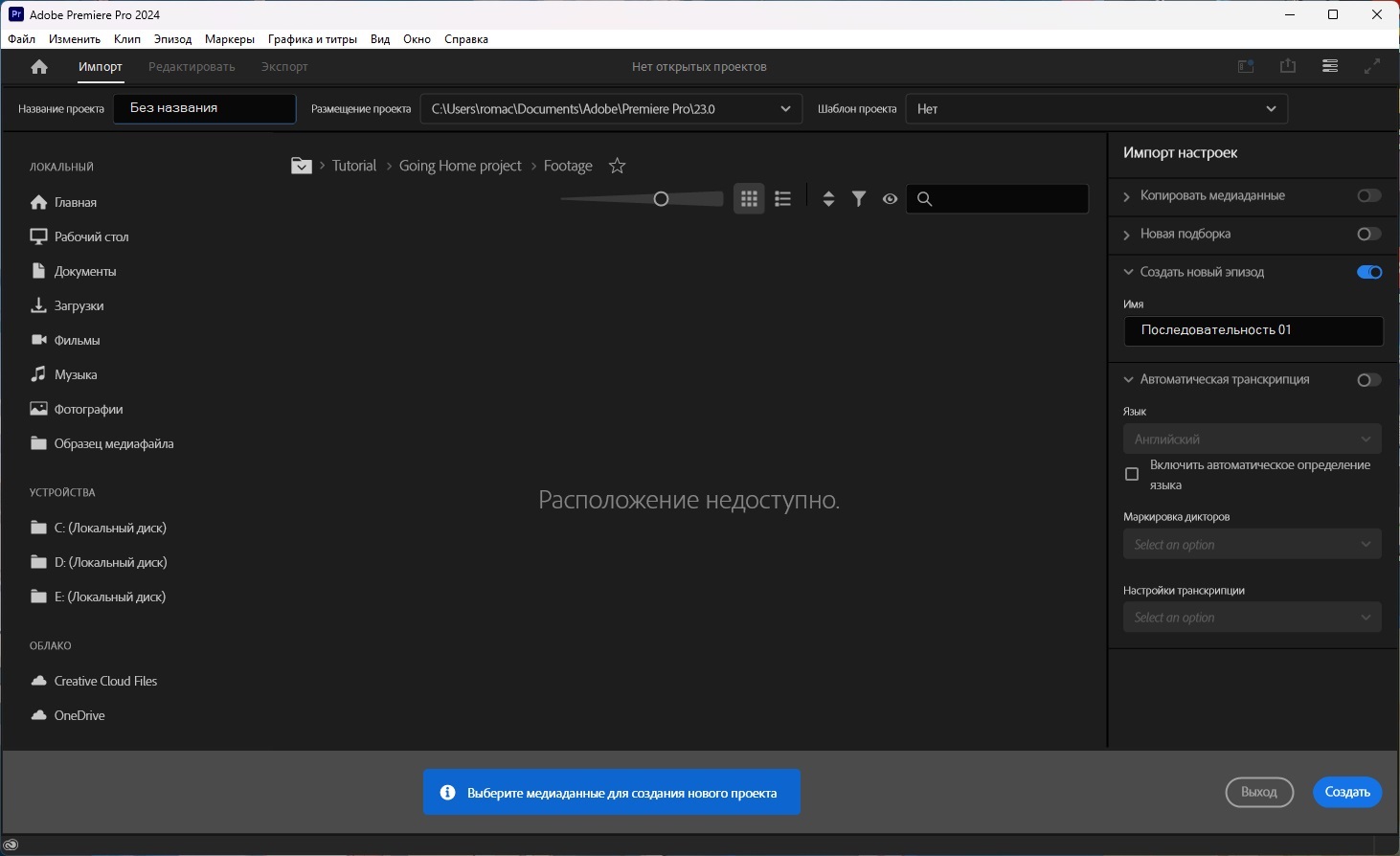Check Включить автоматическое определение языка box
Screen dimensions: 1400x856
[x=1132, y=475]
